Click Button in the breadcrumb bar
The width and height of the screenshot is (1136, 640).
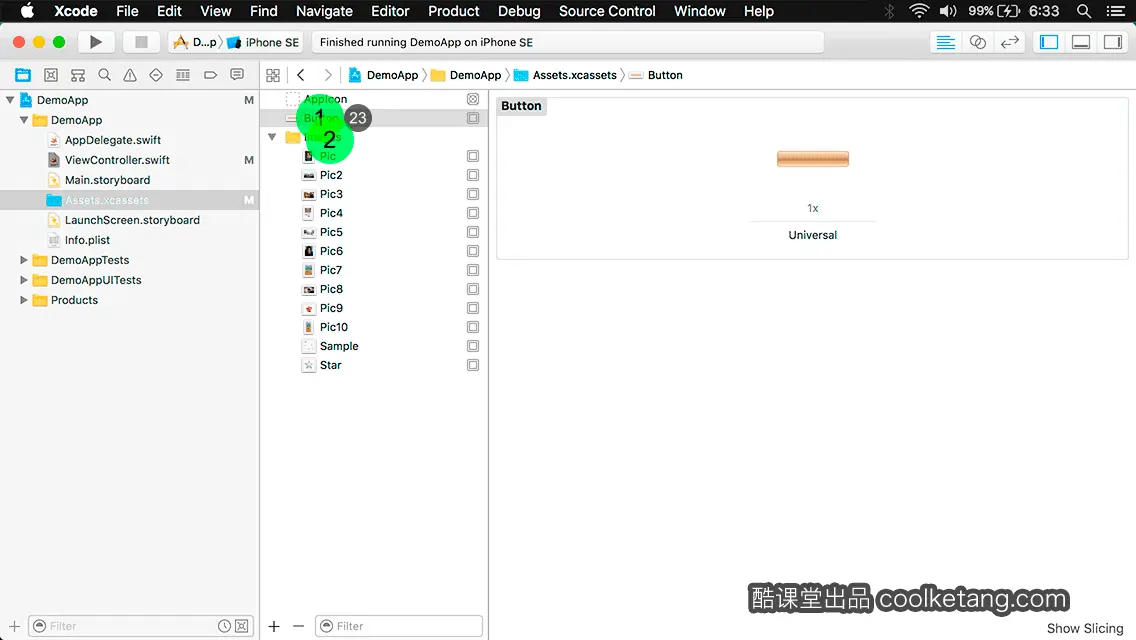656,75
